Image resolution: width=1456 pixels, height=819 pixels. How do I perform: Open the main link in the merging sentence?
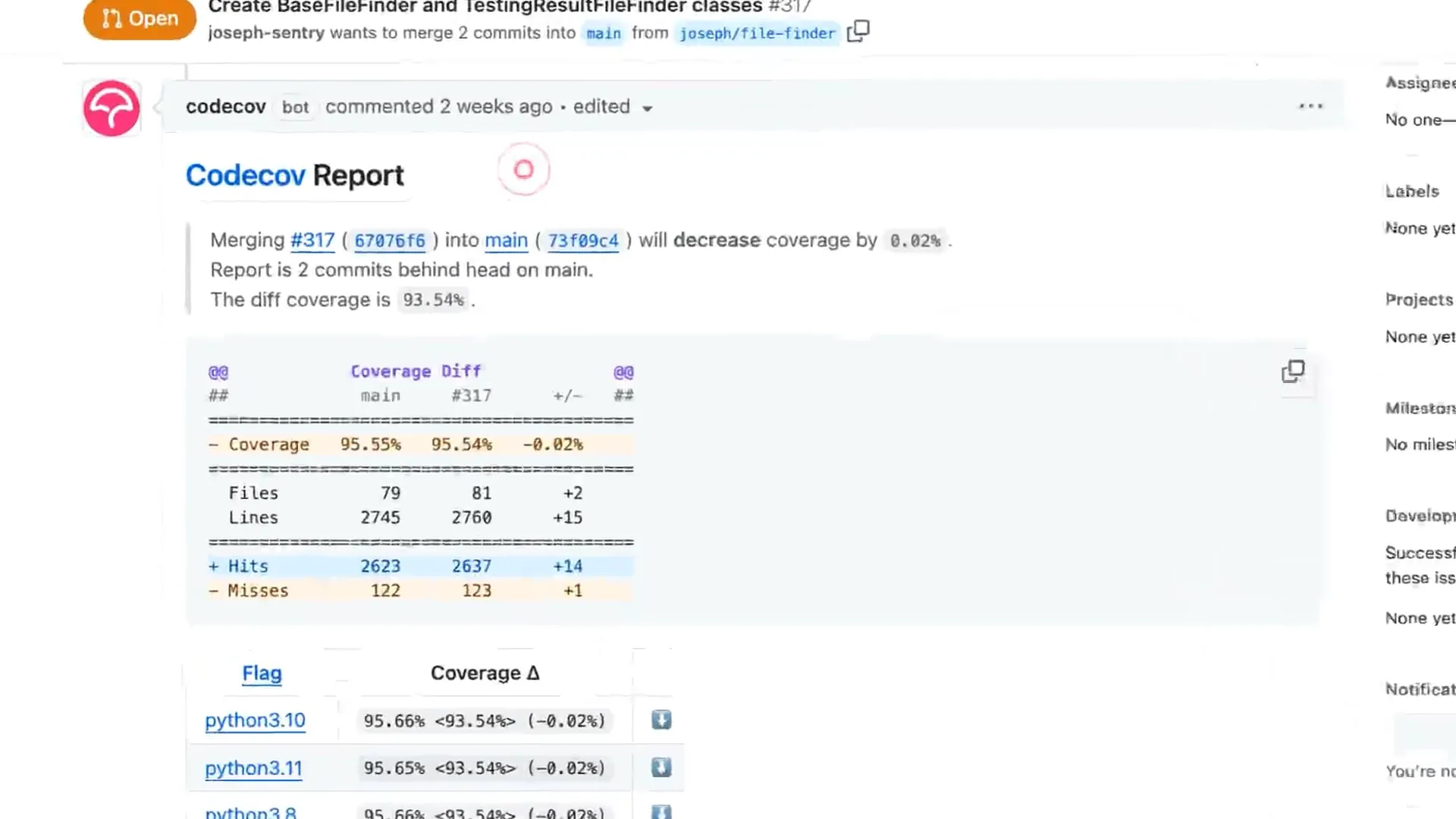tap(506, 240)
